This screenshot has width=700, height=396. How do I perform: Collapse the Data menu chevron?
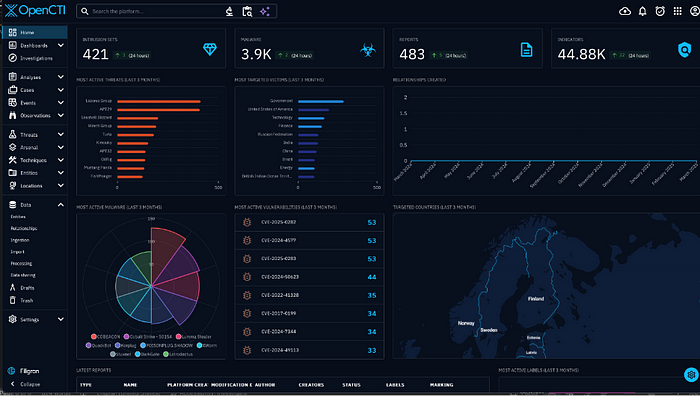click(x=61, y=204)
